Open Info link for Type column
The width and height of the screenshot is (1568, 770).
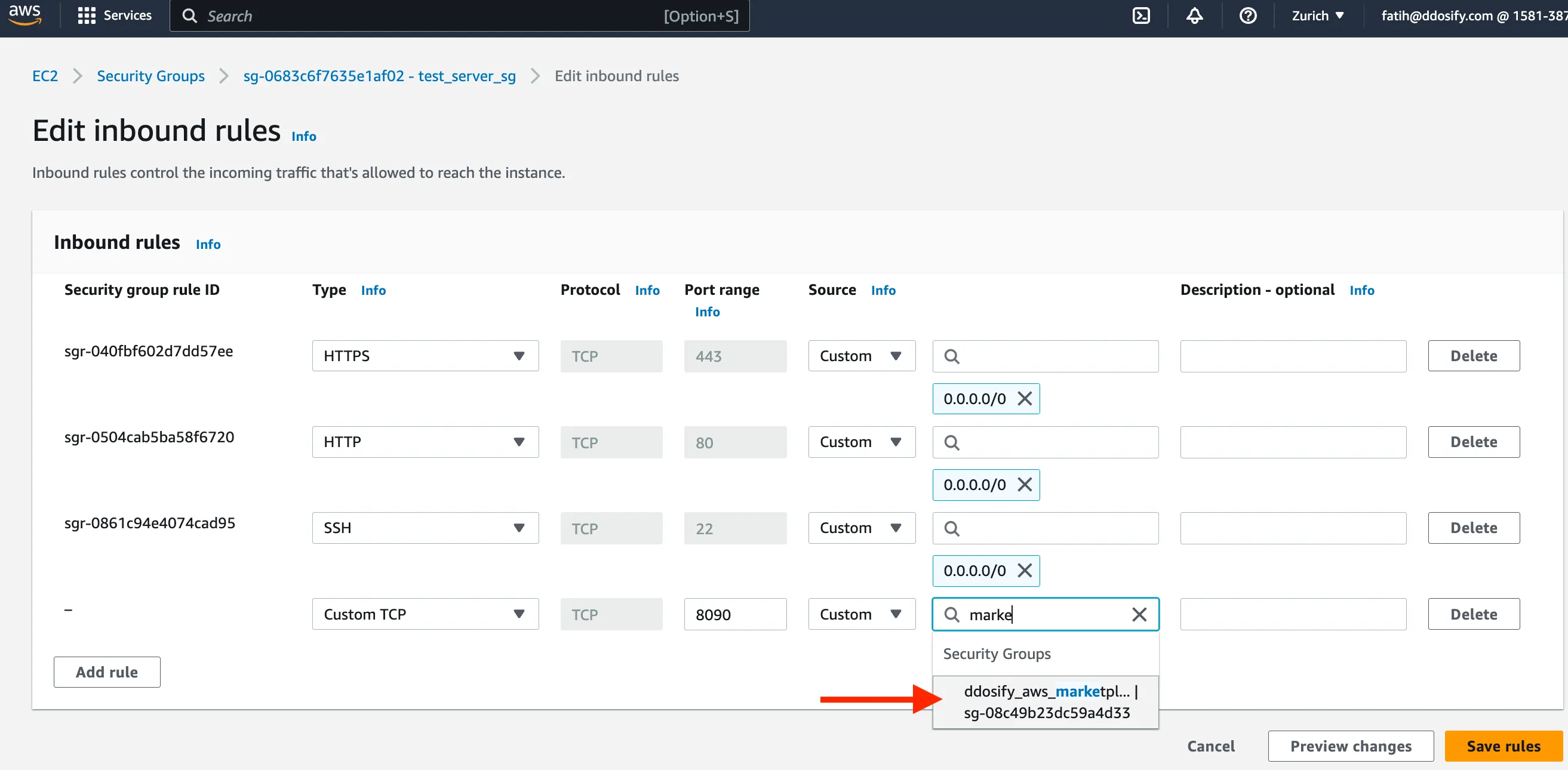click(373, 290)
